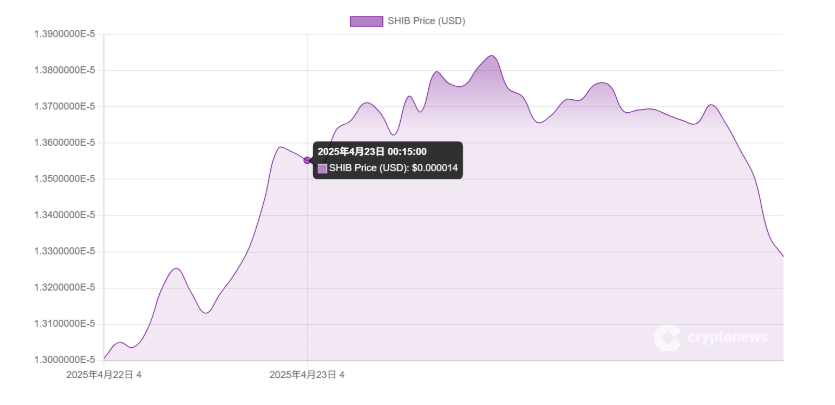Click the 1.3500000E-5 y-axis label
The image size is (835, 405).
tap(65, 179)
